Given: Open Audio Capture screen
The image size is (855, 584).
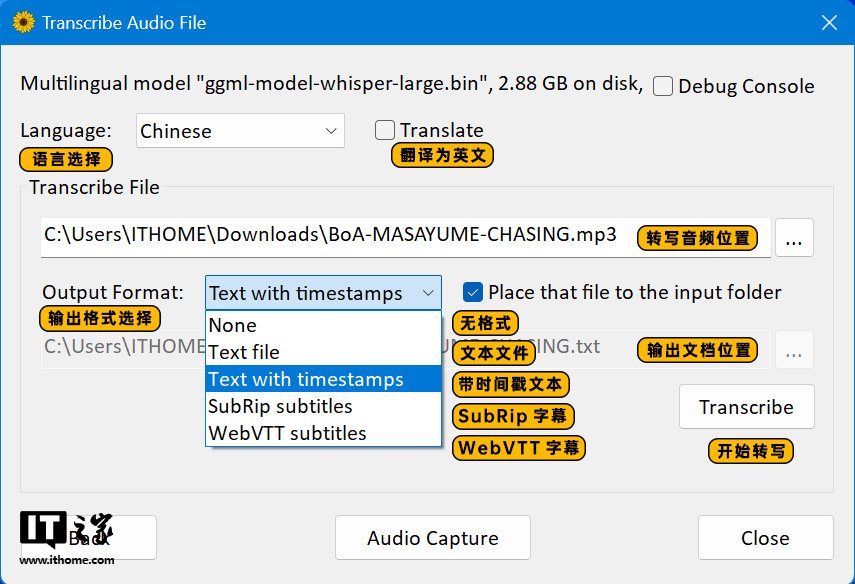Looking at the screenshot, I should (x=432, y=538).
